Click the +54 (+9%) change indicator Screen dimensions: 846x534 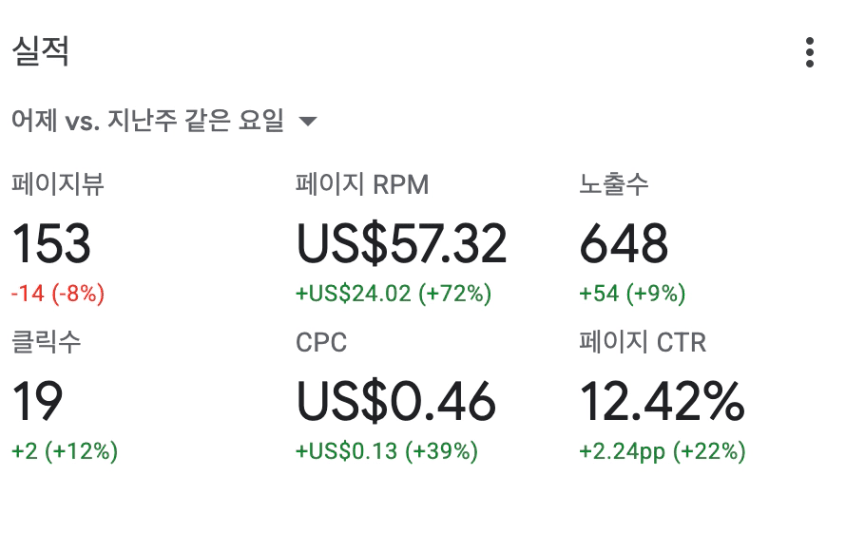click(x=632, y=293)
